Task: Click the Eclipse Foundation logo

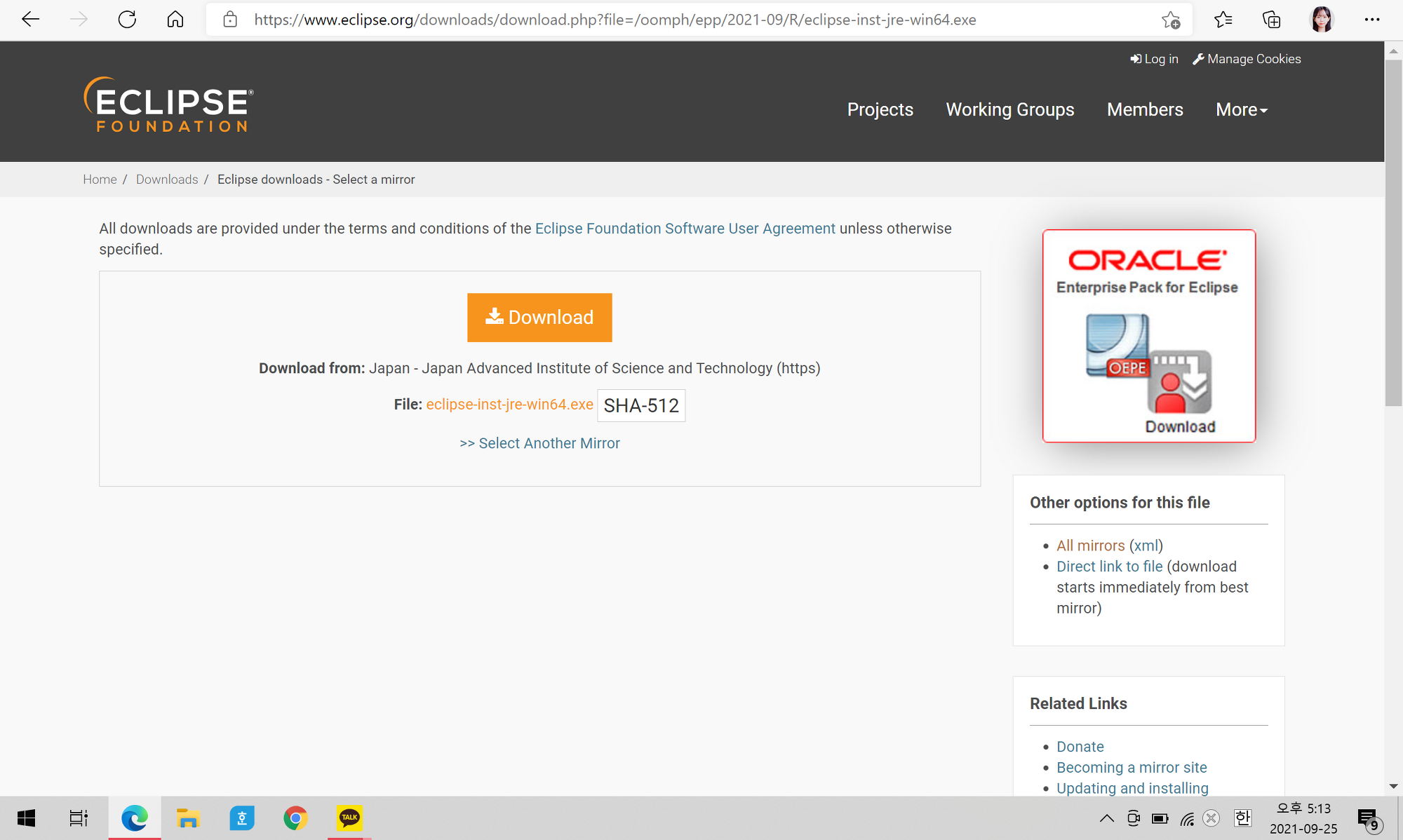Action: (x=168, y=104)
